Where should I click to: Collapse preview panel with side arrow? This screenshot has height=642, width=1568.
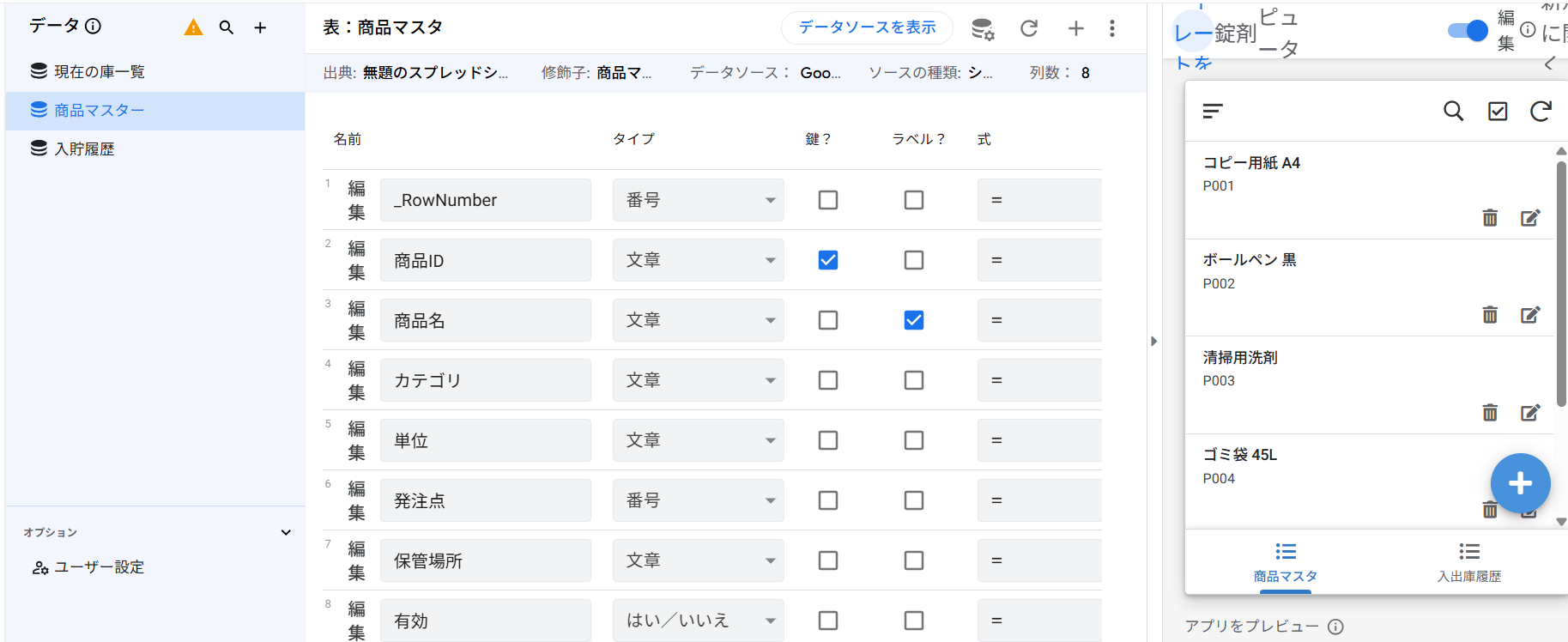point(1154,341)
